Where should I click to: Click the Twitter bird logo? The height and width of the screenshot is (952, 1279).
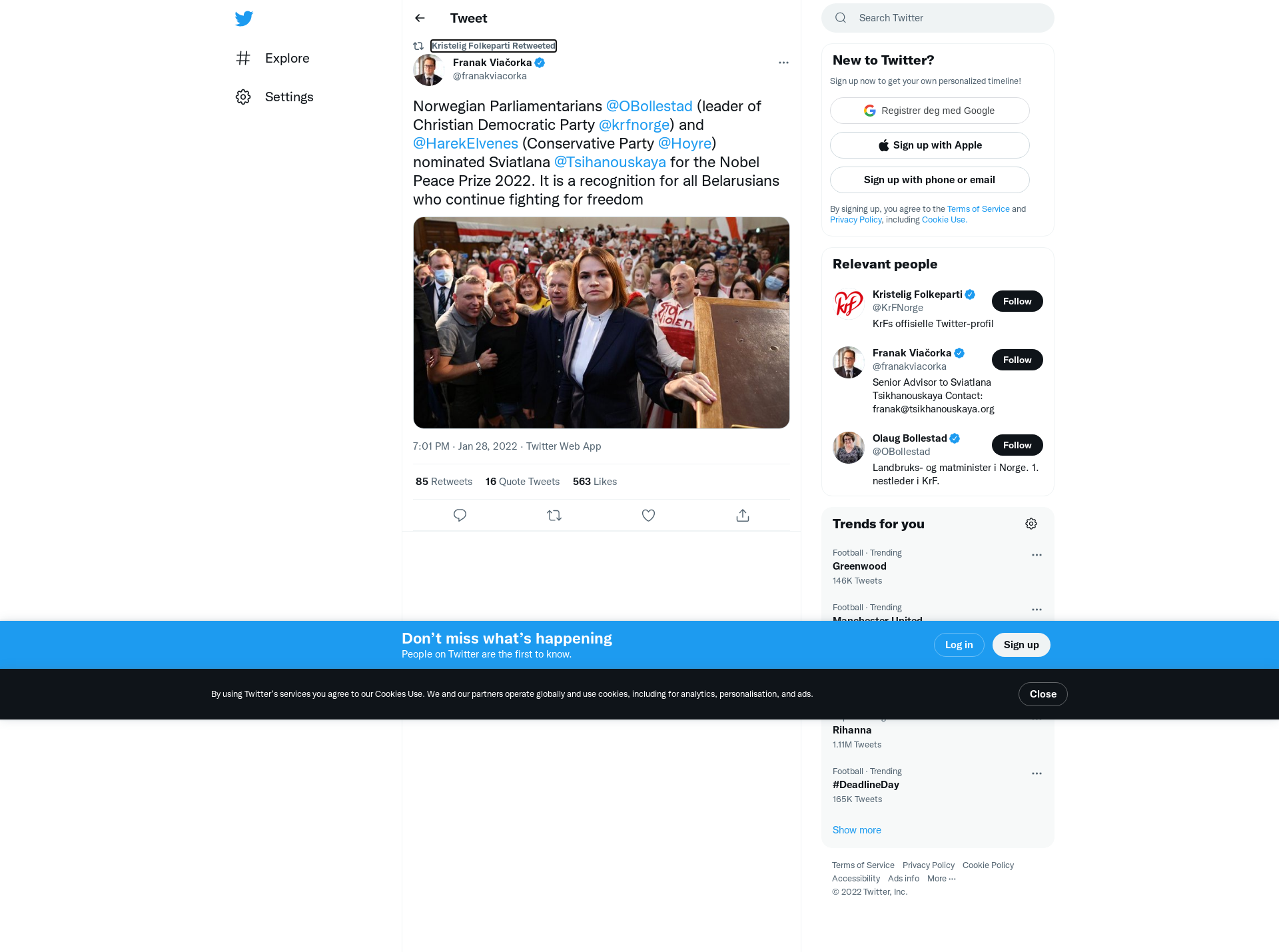[x=244, y=19]
